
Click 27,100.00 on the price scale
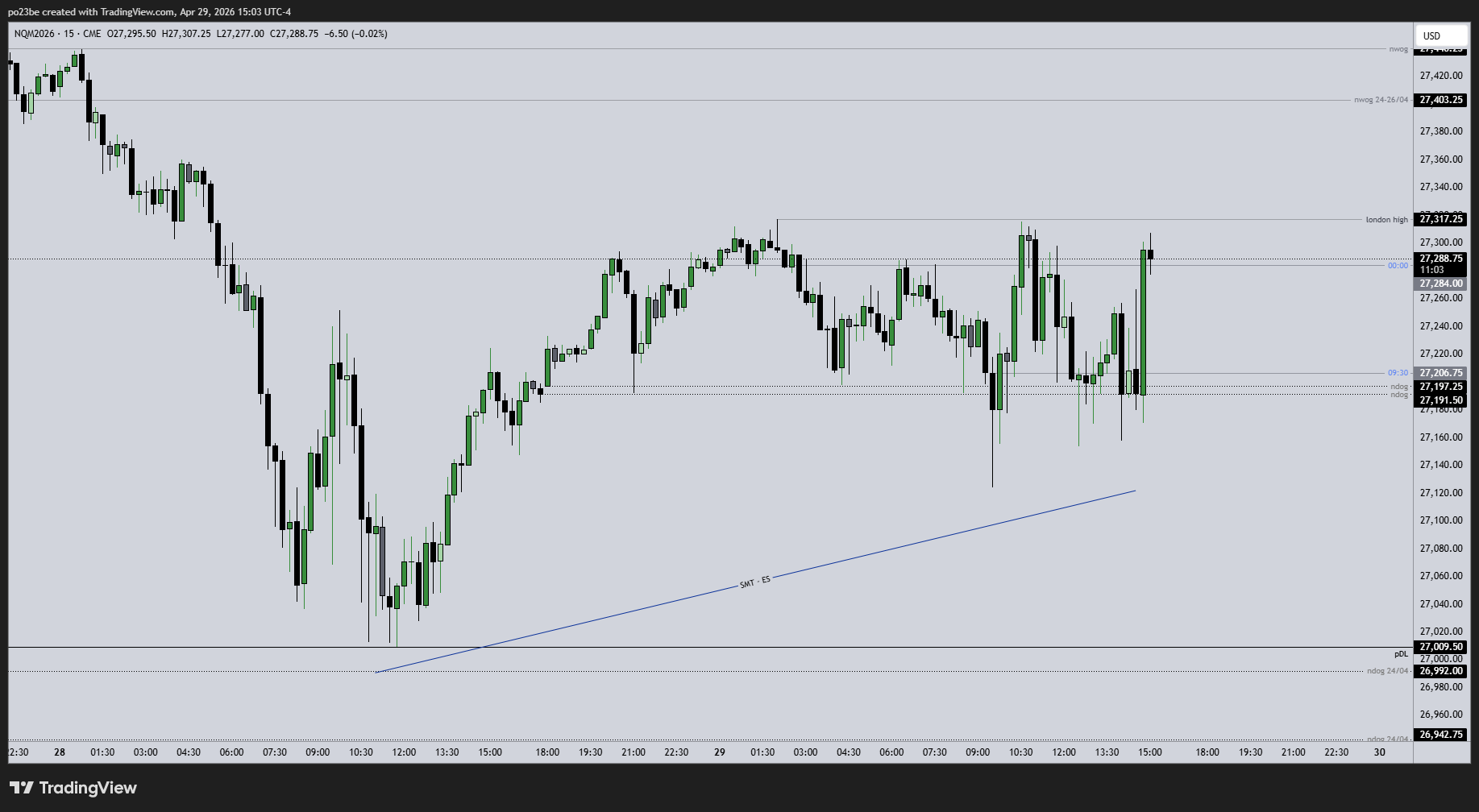click(1441, 520)
